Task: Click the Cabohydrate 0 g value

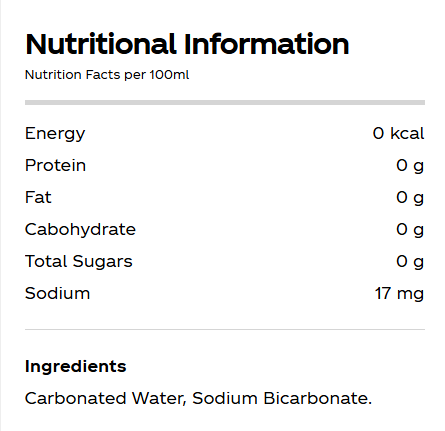Action: coord(410,230)
